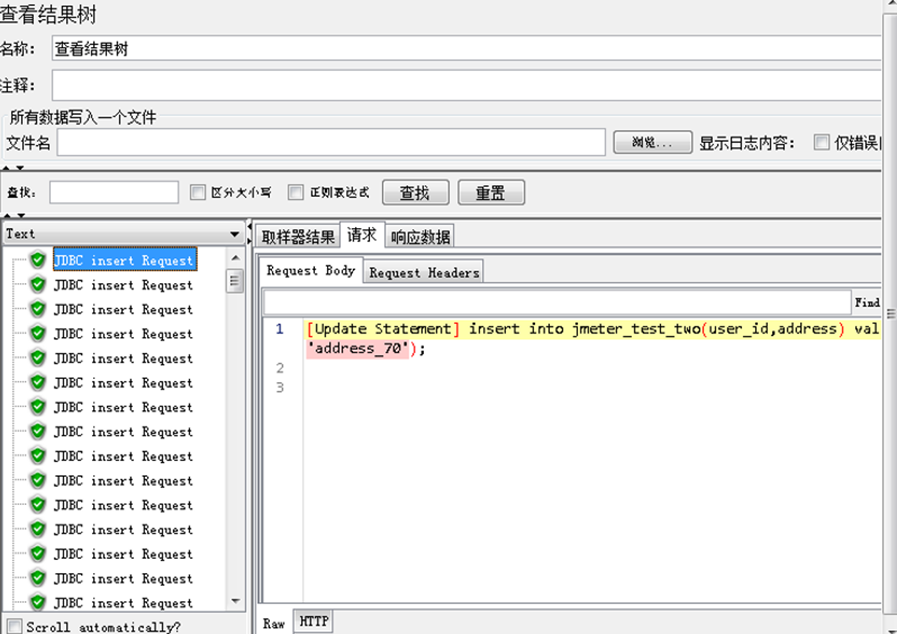
Task: Open the Request Headers tab
Action: [424, 272]
